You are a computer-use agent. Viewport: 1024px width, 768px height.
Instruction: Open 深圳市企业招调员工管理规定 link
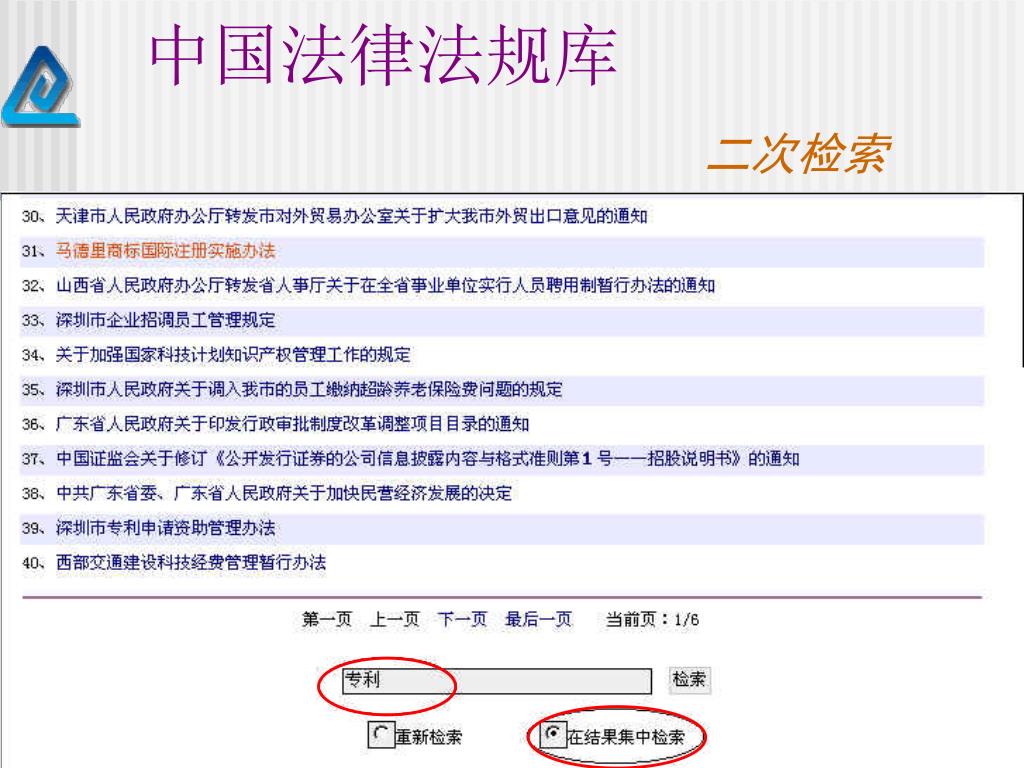pyautogui.click(x=165, y=320)
